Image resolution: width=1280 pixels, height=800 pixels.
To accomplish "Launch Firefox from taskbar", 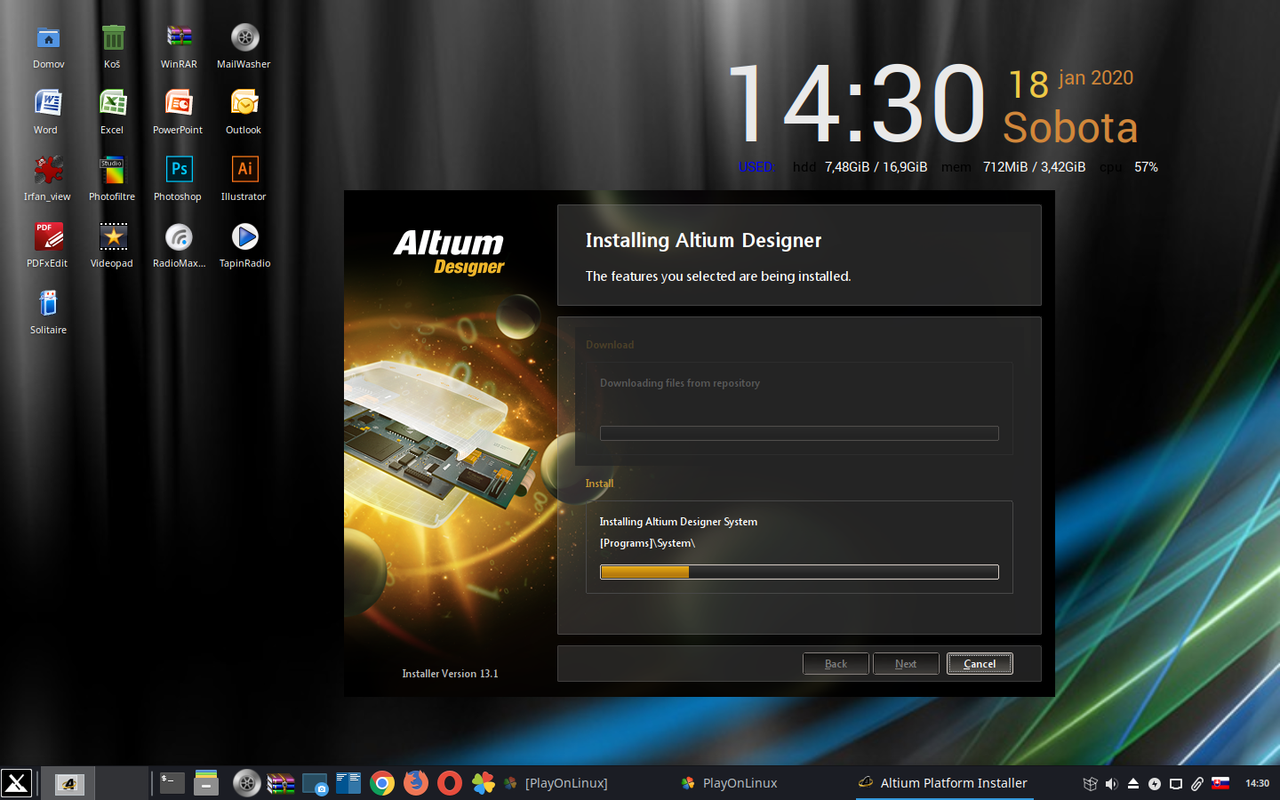I will [x=416, y=783].
